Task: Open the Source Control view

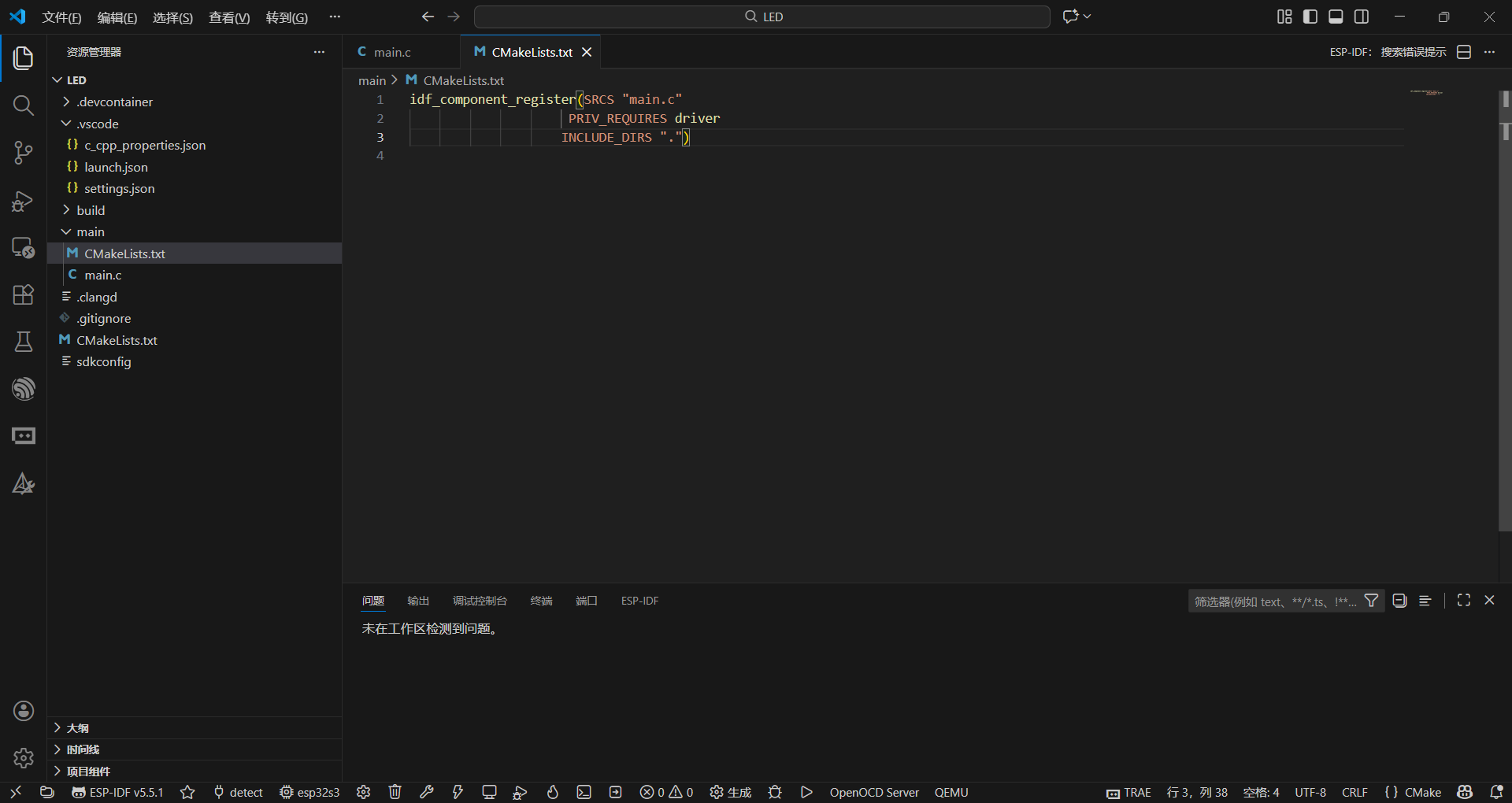Action: (x=24, y=153)
